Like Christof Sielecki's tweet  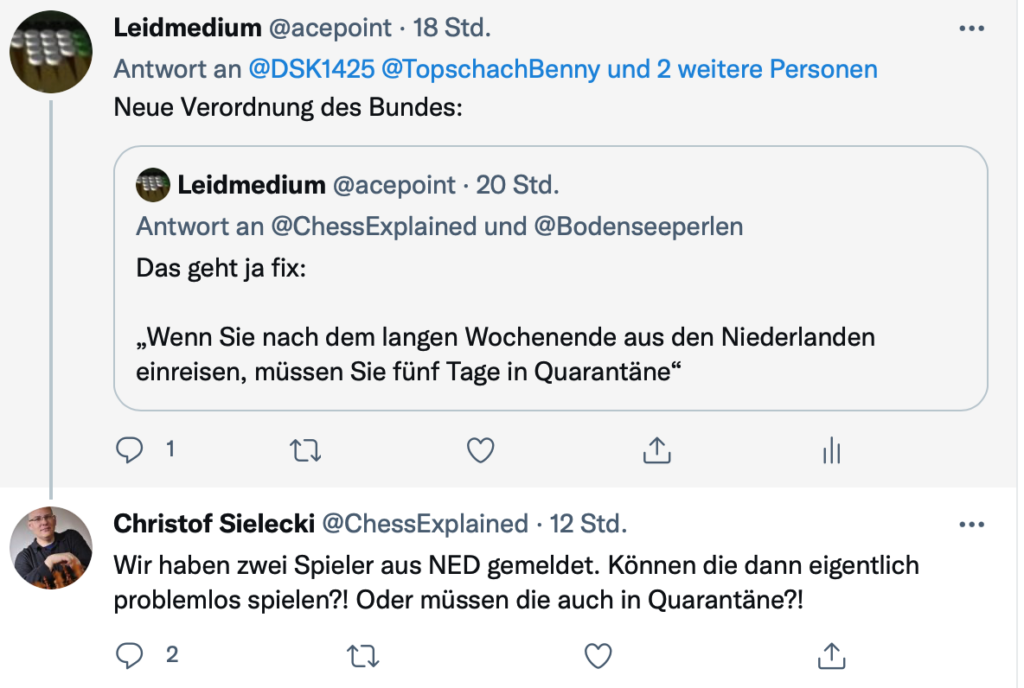tap(598, 656)
